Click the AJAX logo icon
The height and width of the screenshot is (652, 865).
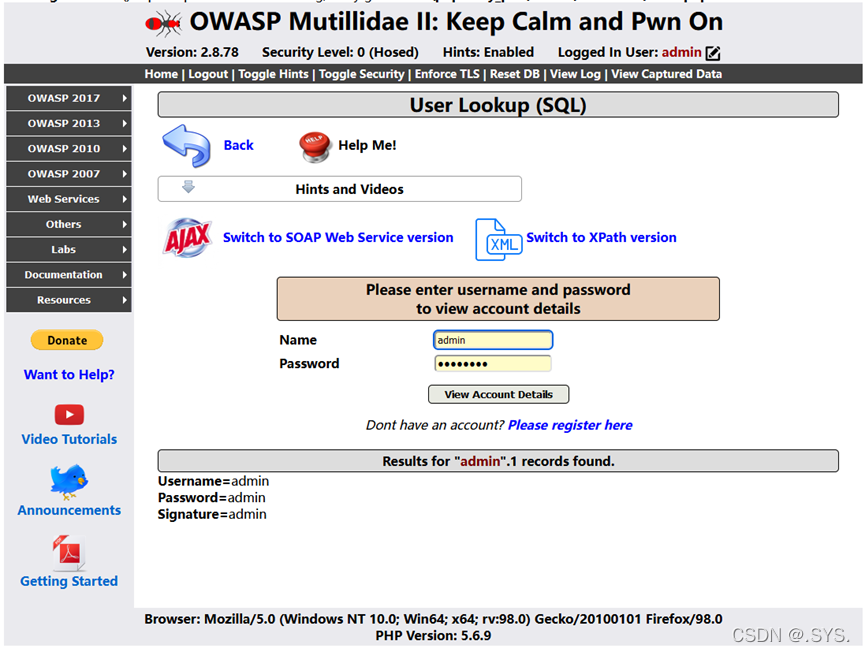pyautogui.click(x=188, y=238)
